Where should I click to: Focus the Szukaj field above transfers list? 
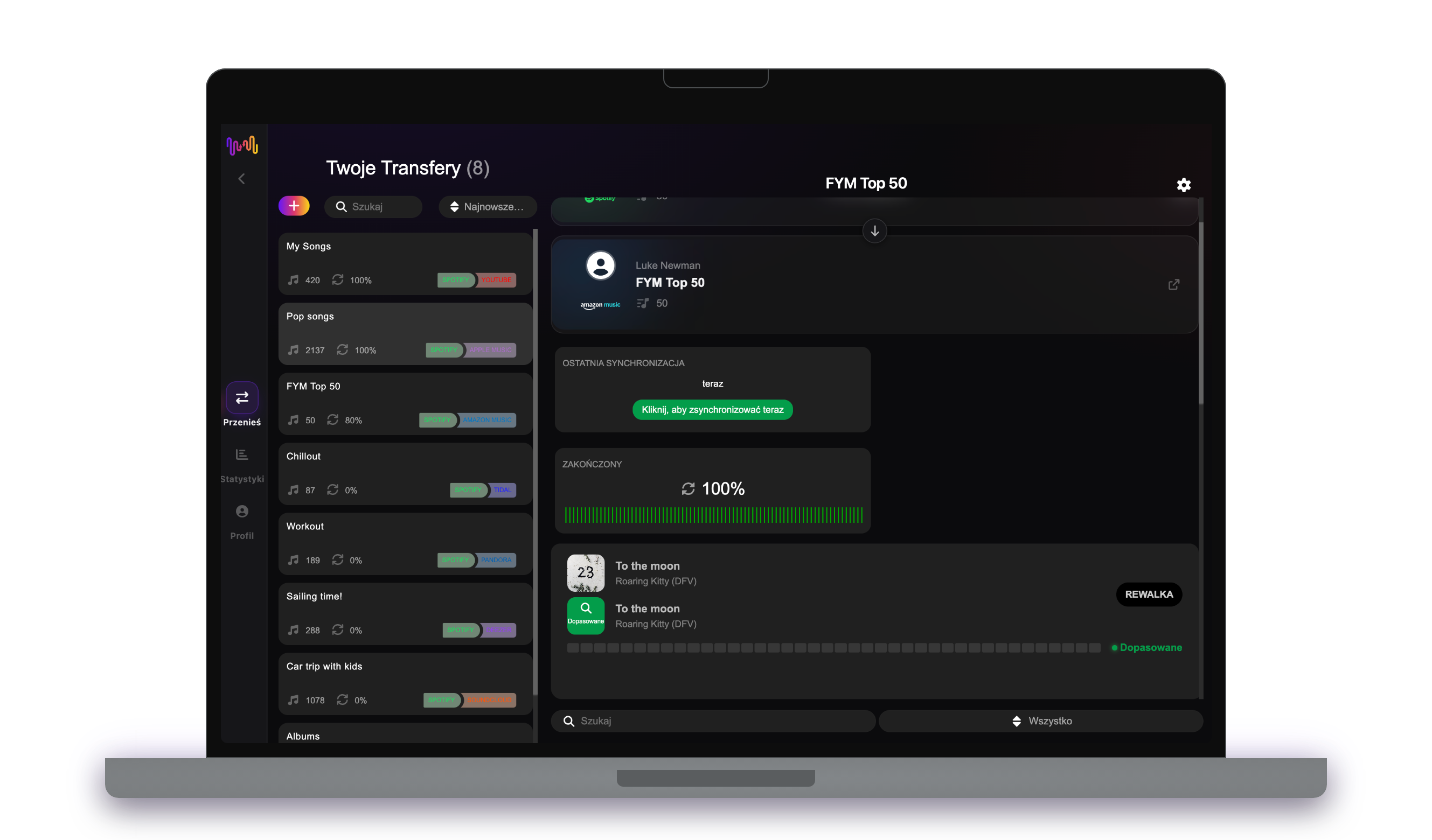(373, 207)
